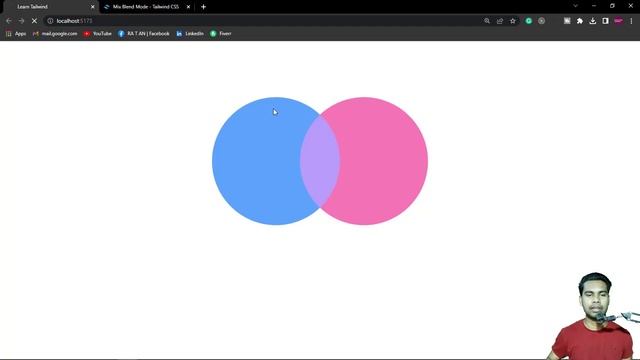Close the Learn Tailwind tab
640x360 pixels.
pos(93,7)
